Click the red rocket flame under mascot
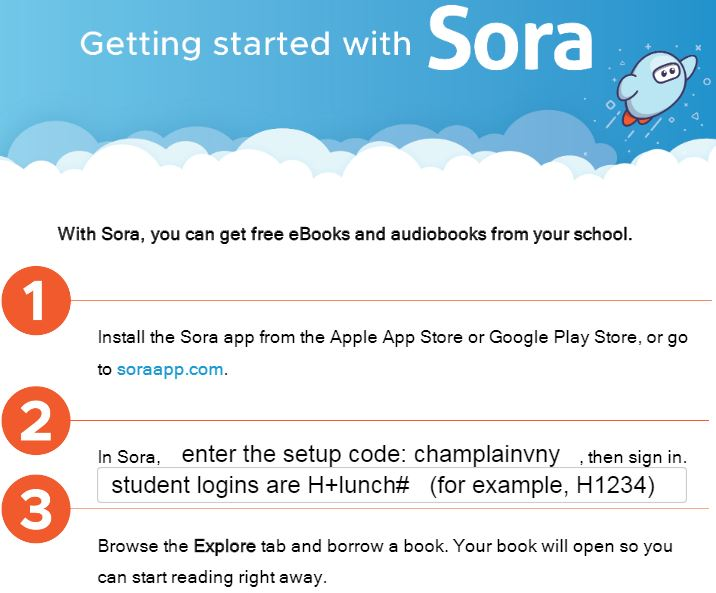716x593 pixels. [634, 118]
